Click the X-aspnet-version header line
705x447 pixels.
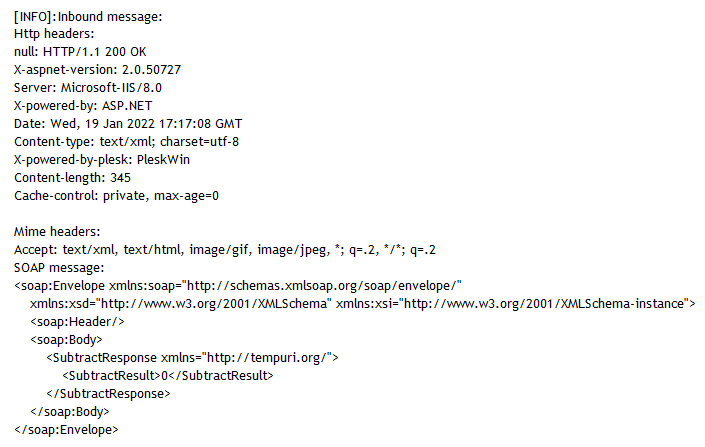point(97,70)
